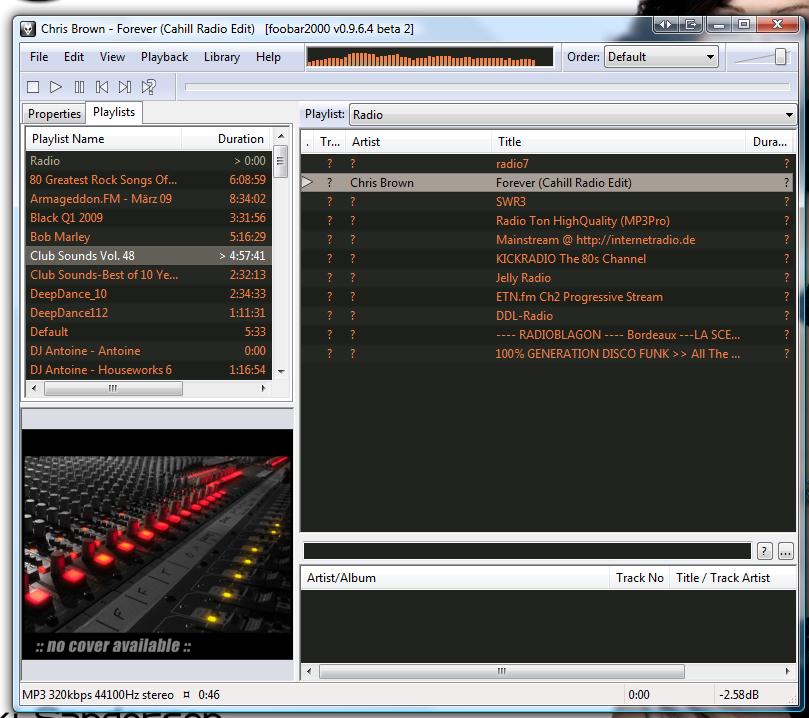Click the question mark button beside search bar
This screenshot has height=718, width=809.
tap(765, 551)
